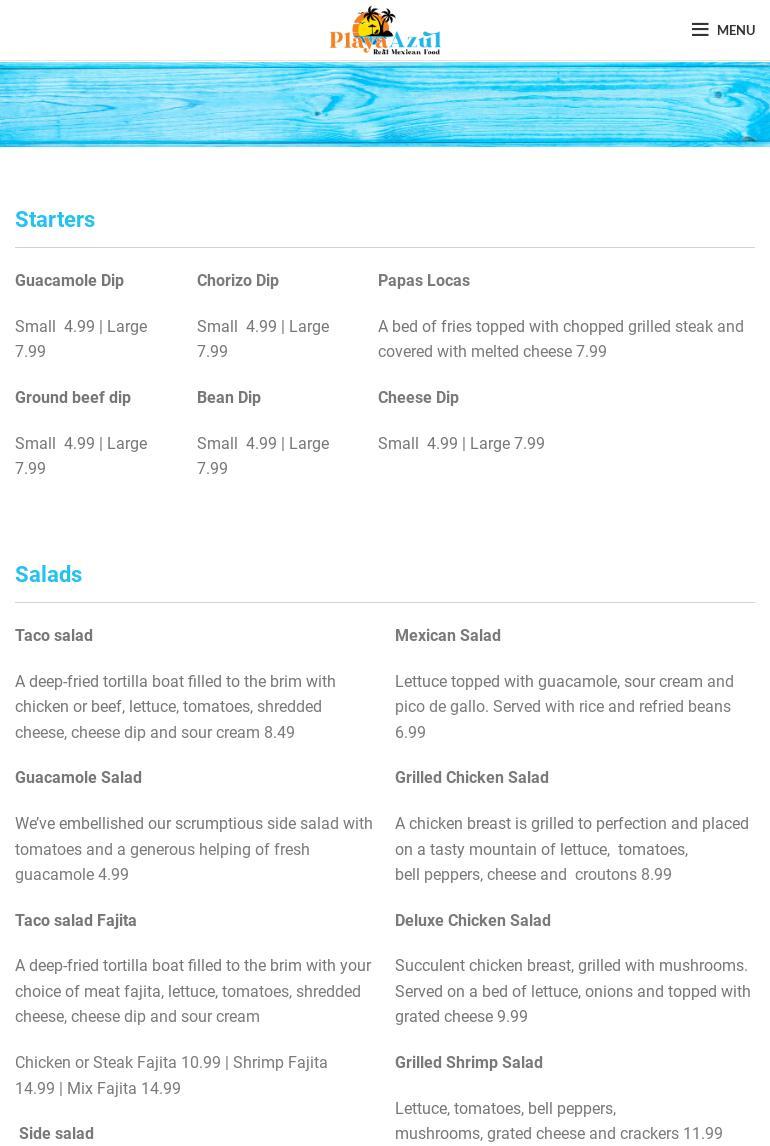
Task: Click the Side salad title
Action: (x=56, y=1133)
